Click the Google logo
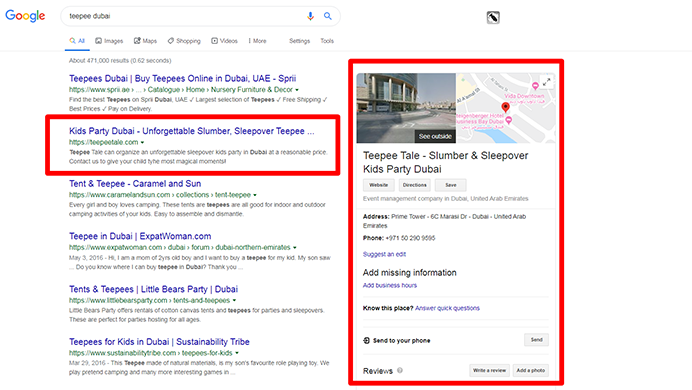 [x=25, y=16]
